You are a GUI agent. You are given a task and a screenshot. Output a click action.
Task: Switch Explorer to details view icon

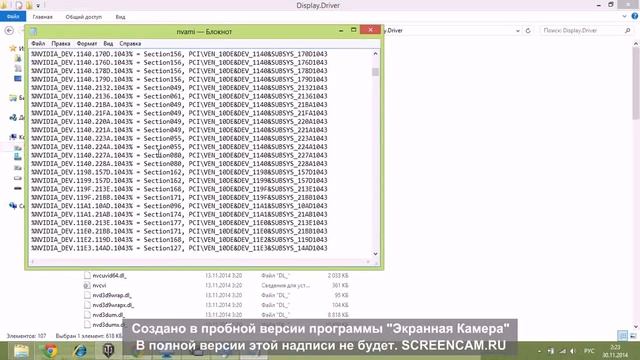(622, 336)
